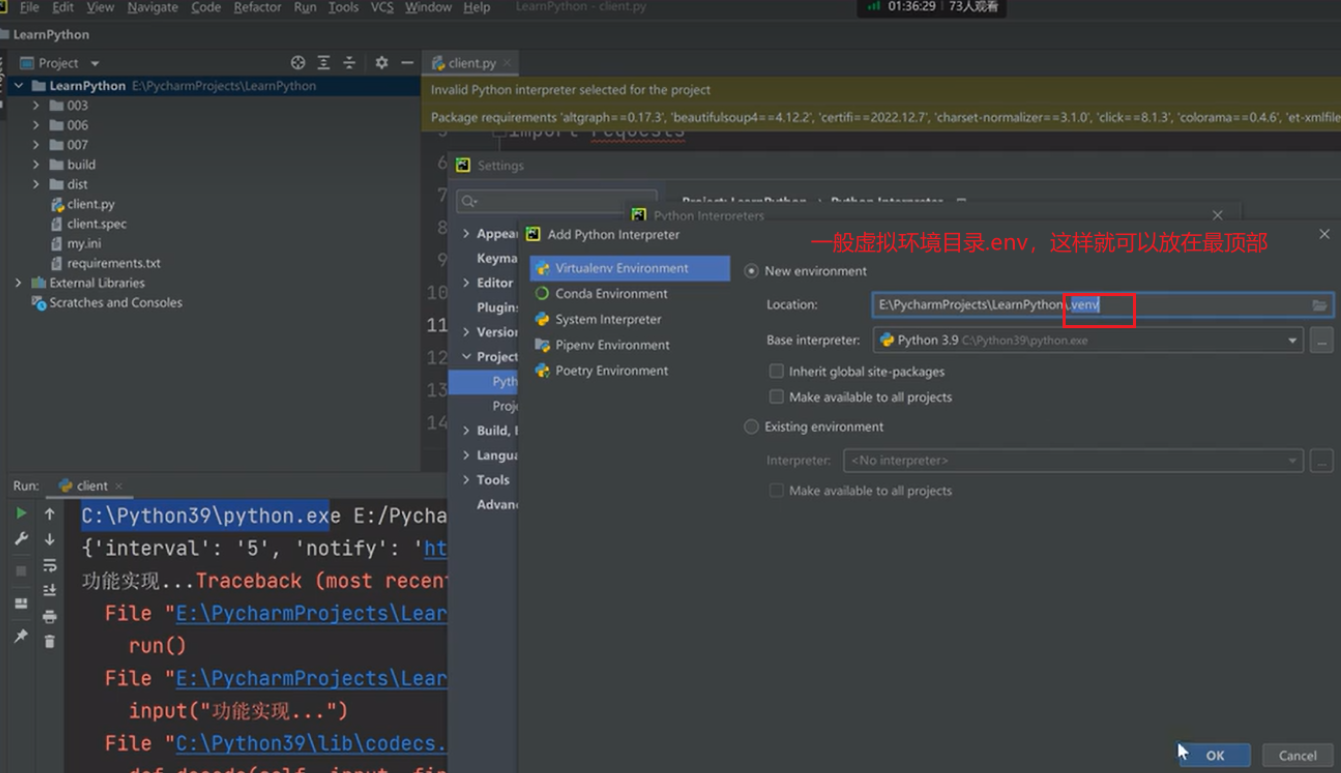The height and width of the screenshot is (773, 1341).
Task: Choose System Interpreter option
Action: tap(608, 319)
